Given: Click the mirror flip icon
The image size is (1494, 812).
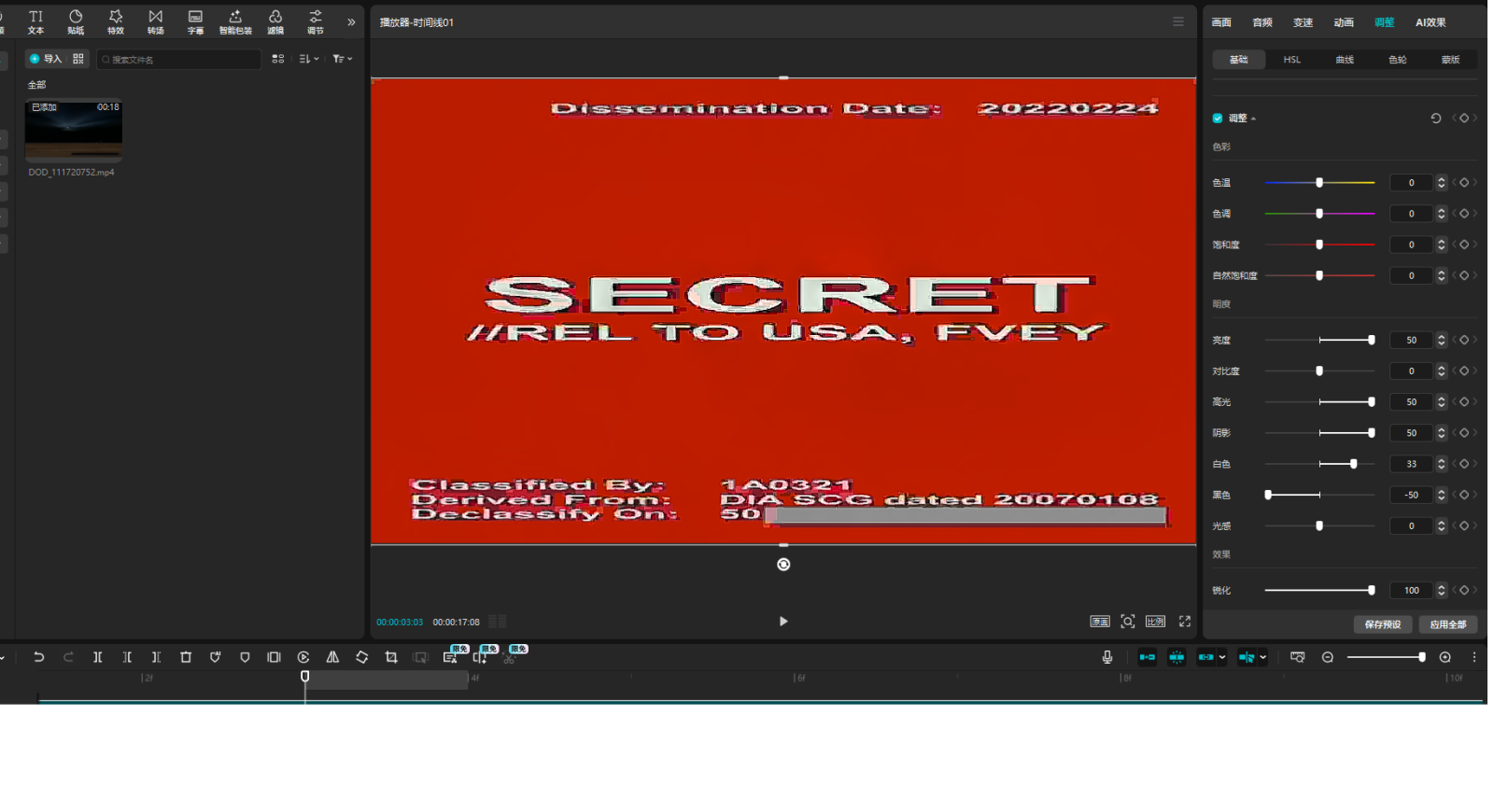Looking at the screenshot, I should pos(332,657).
